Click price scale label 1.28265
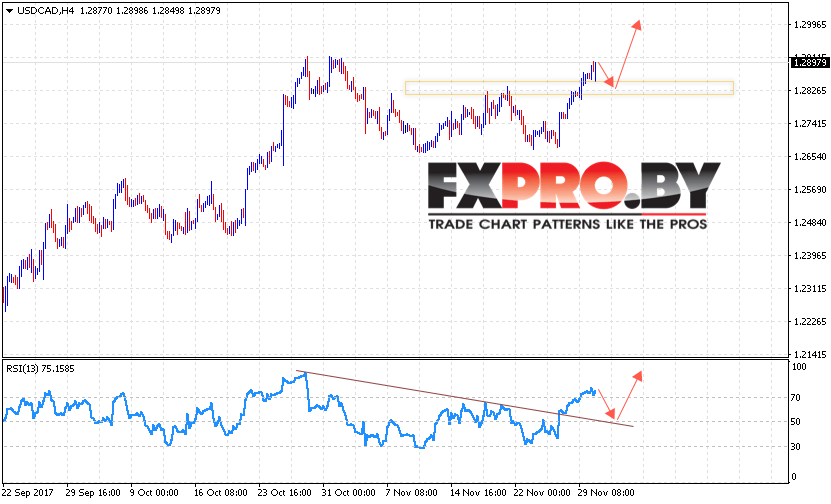831x504 pixels. (810, 91)
